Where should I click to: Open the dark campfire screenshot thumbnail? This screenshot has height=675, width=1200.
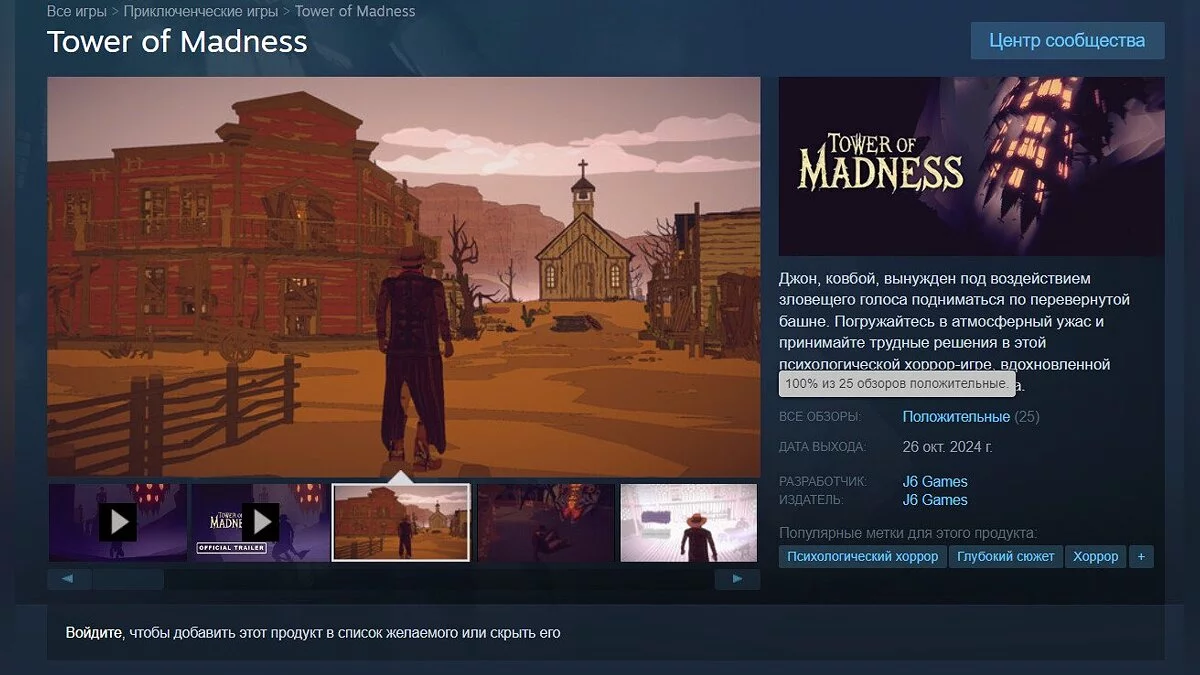[x=546, y=522]
